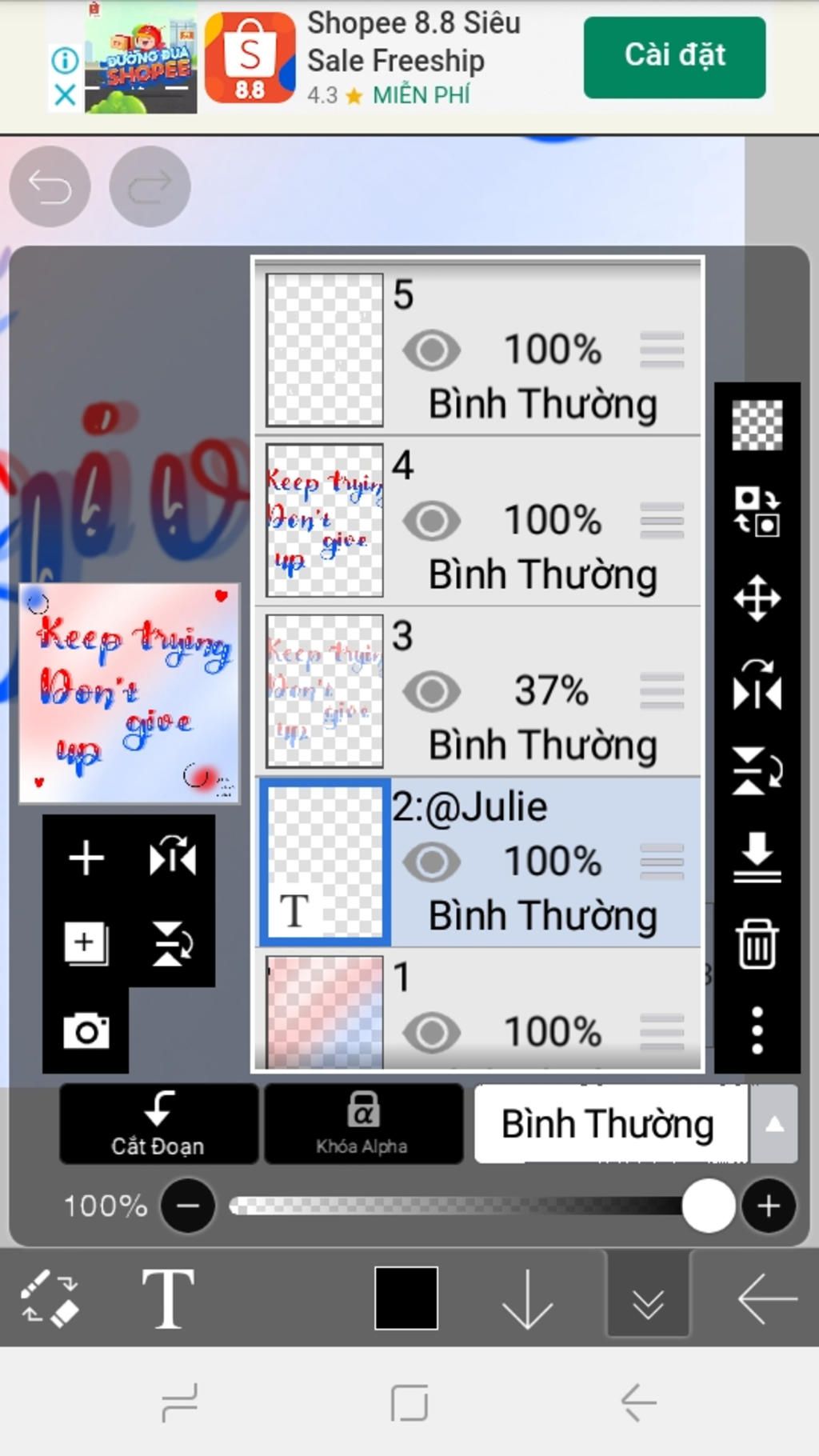819x1456 pixels.
Task: Select the Text tool T icon
Action: (x=168, y=1298)
